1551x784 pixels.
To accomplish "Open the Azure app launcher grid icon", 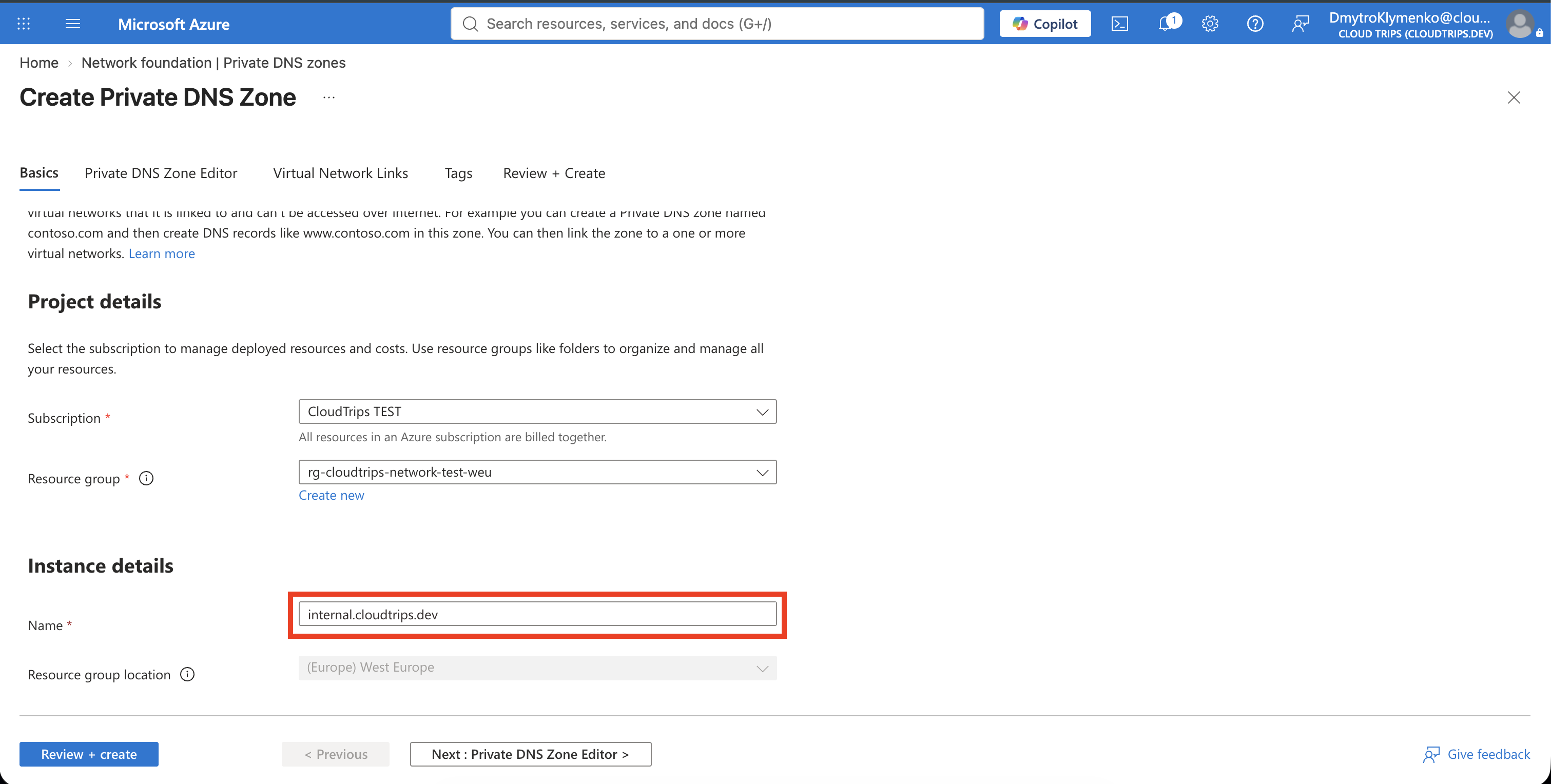I will [x=24, y=24].
